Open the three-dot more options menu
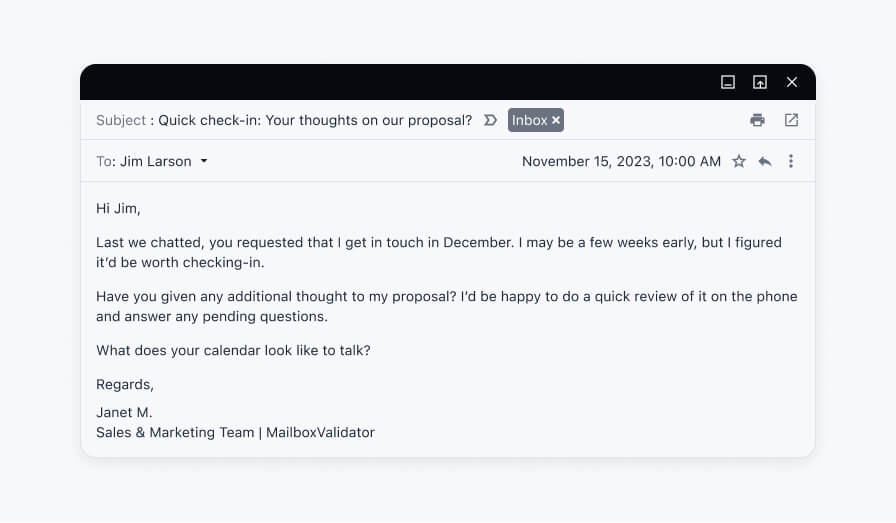This screenshot has width=896, height=523. (791, 161)
